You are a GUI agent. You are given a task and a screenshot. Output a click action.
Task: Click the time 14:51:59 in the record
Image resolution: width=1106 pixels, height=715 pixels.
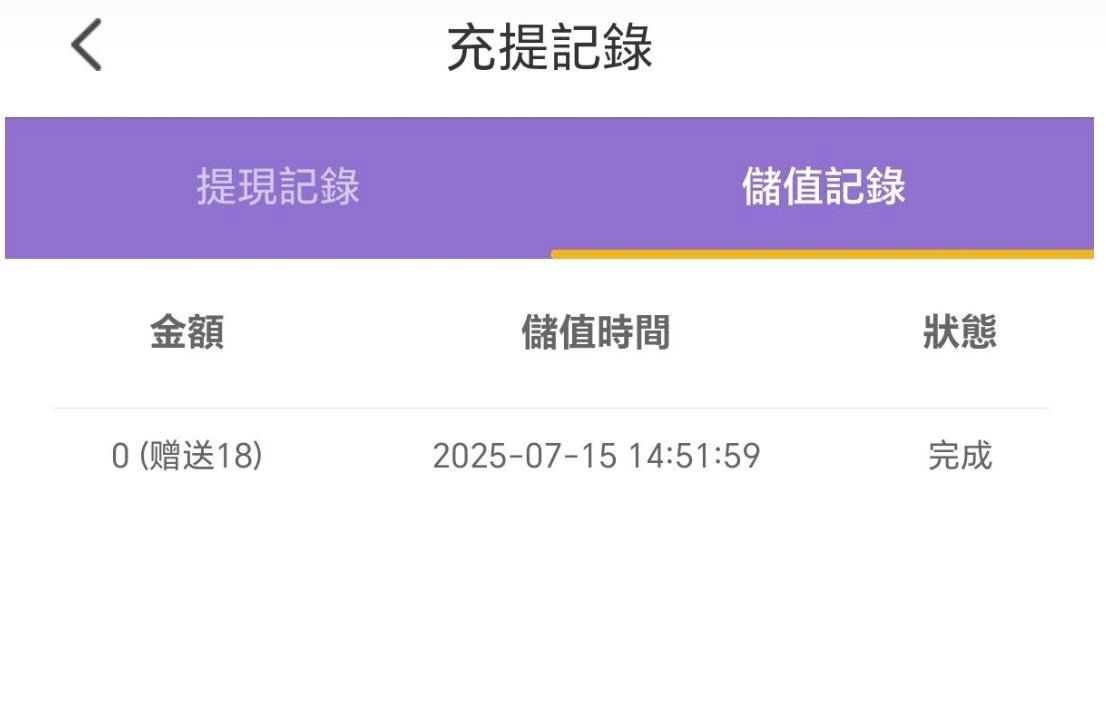694,456
